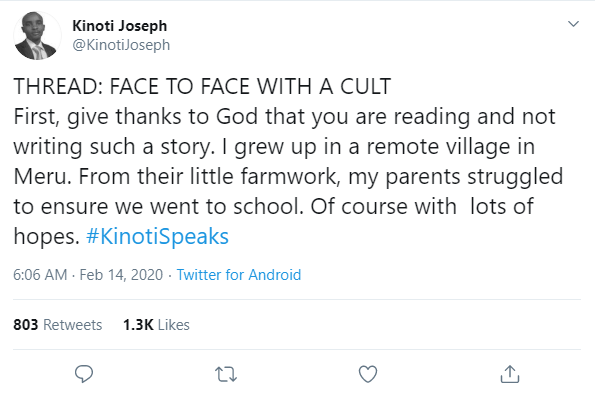
Task: Click the 6:06 AM timestamp
Action: tap(40, 274)
